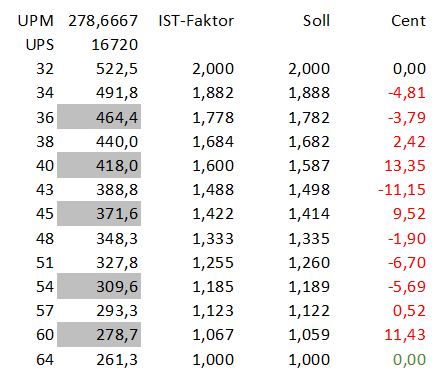The image size is (439, 374).
Task: Click the Soll value 1,587
Action: pyautogui.click(x=309, y=166)
